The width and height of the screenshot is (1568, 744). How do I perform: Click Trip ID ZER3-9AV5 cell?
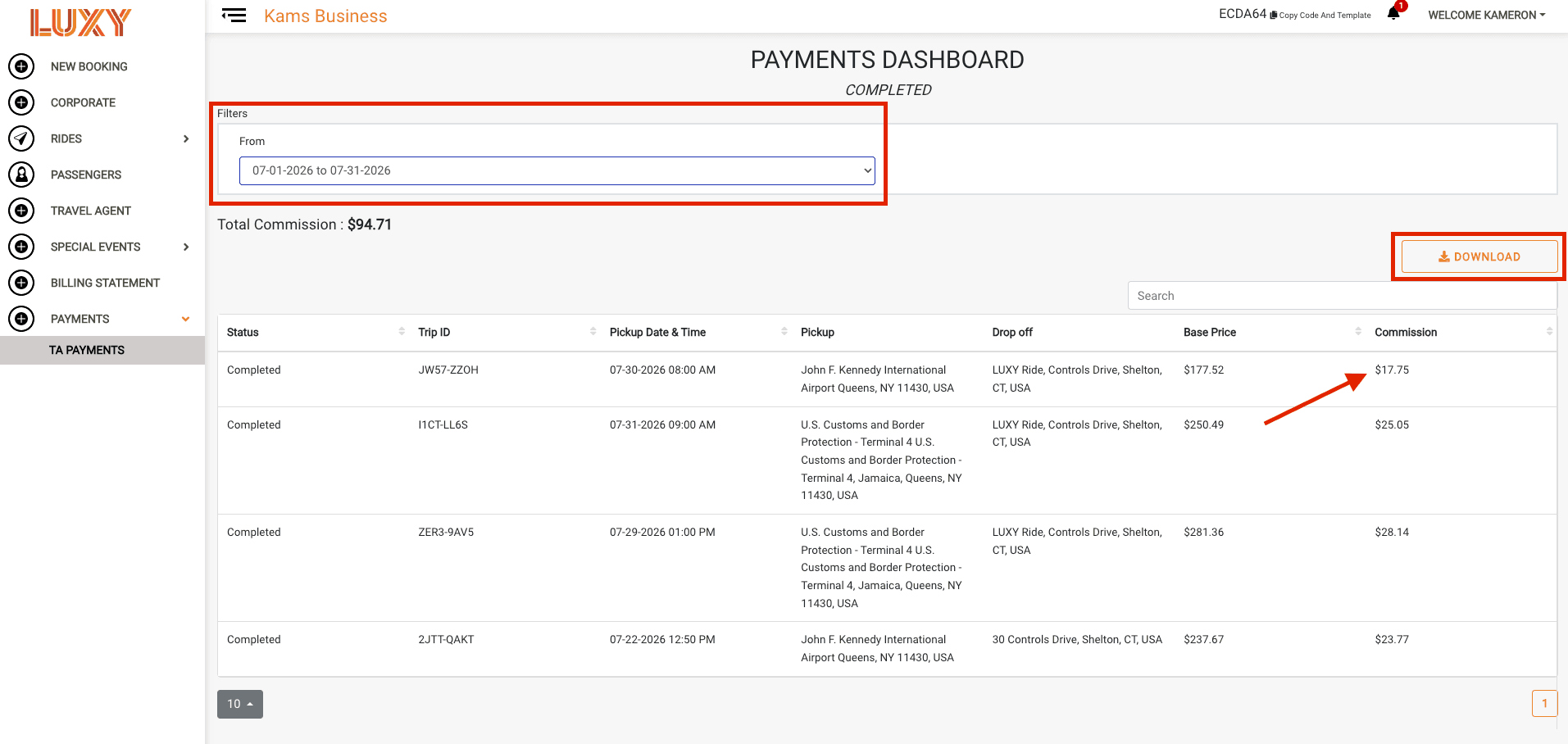pyautogui.click(x=446, y=532)
